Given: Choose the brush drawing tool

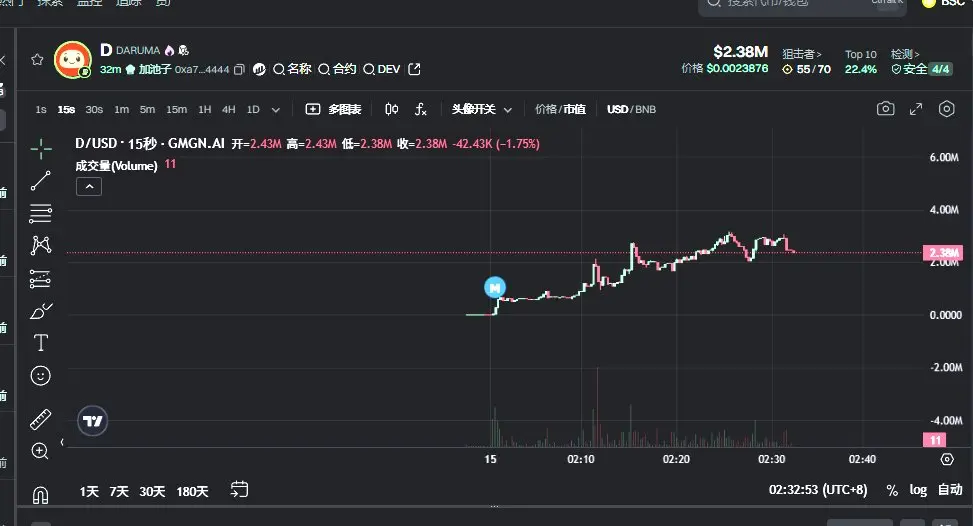Looking at the screenshot, I should [41, 311].
